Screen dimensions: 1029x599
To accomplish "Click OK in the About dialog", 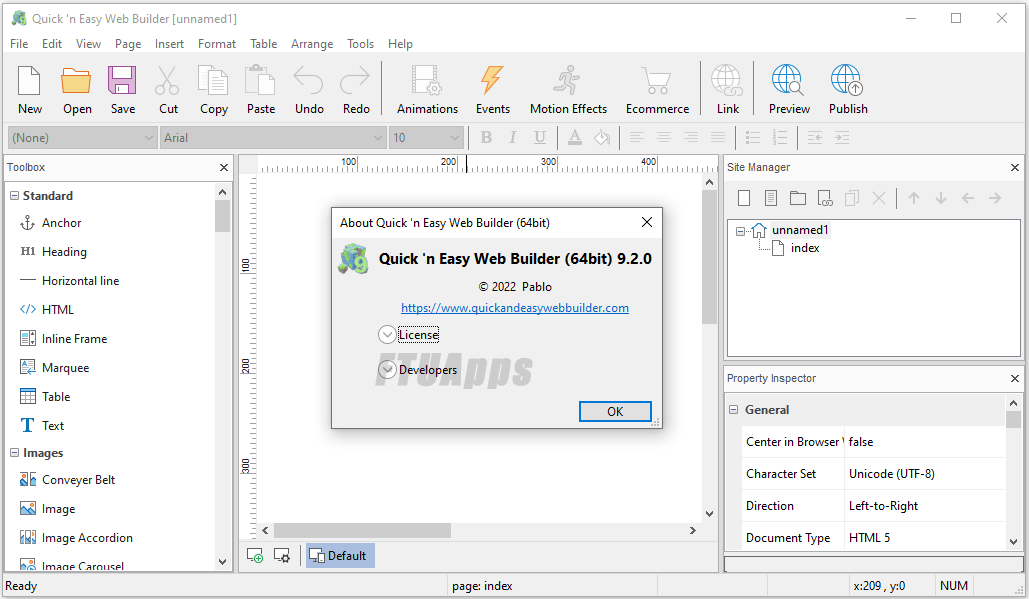I will pyautogui.click(x=615, y=411).
